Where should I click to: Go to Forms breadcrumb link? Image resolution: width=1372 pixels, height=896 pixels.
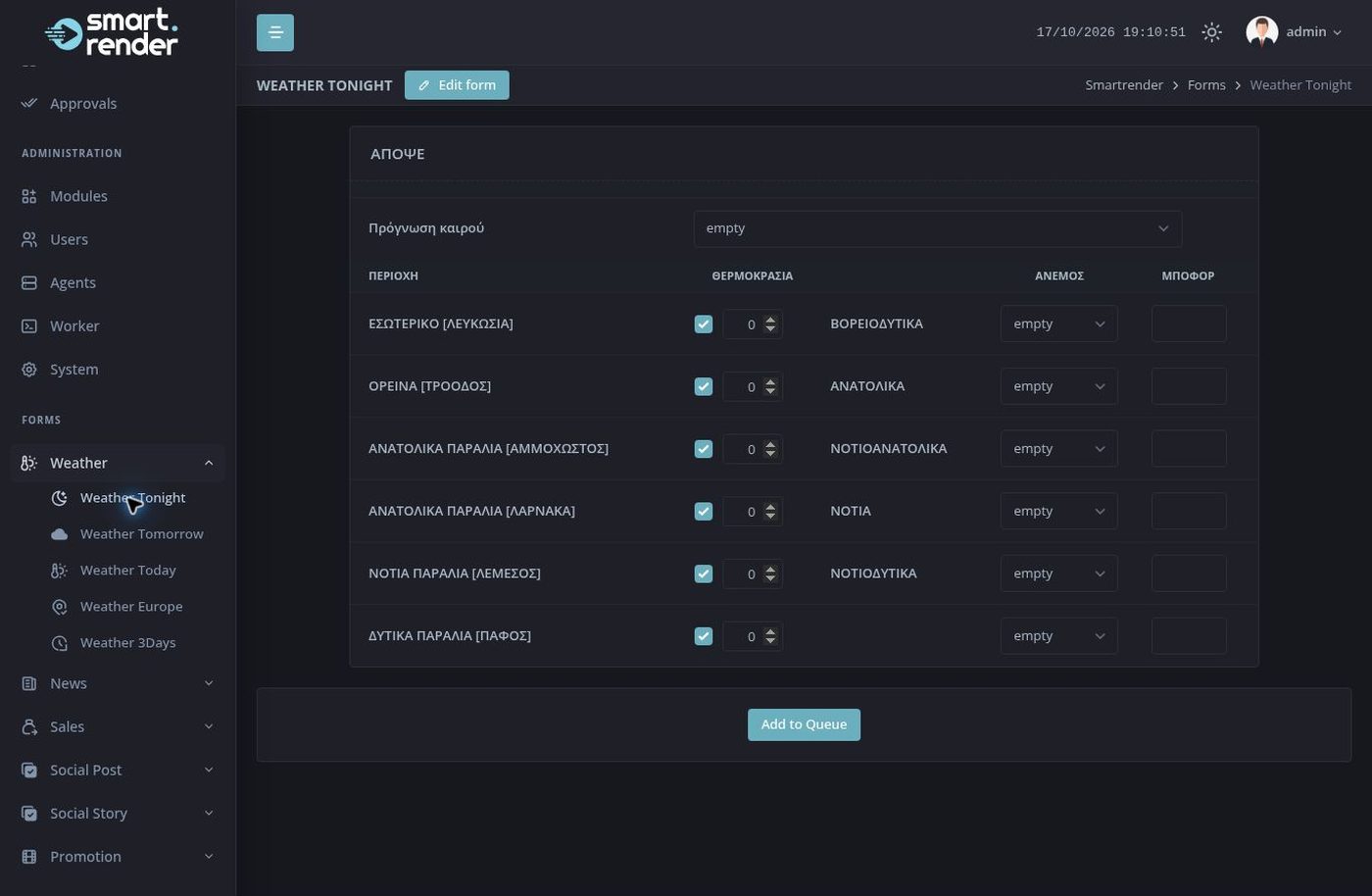pos(1206,85)
